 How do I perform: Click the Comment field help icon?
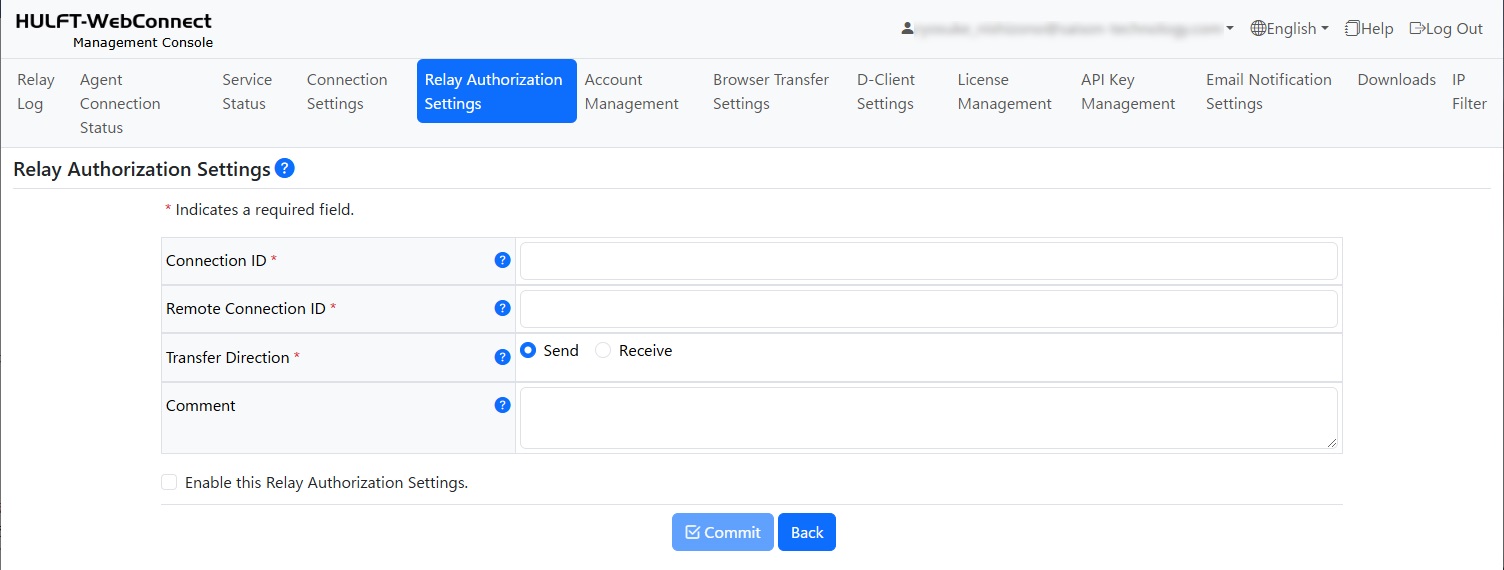[503, 405]
